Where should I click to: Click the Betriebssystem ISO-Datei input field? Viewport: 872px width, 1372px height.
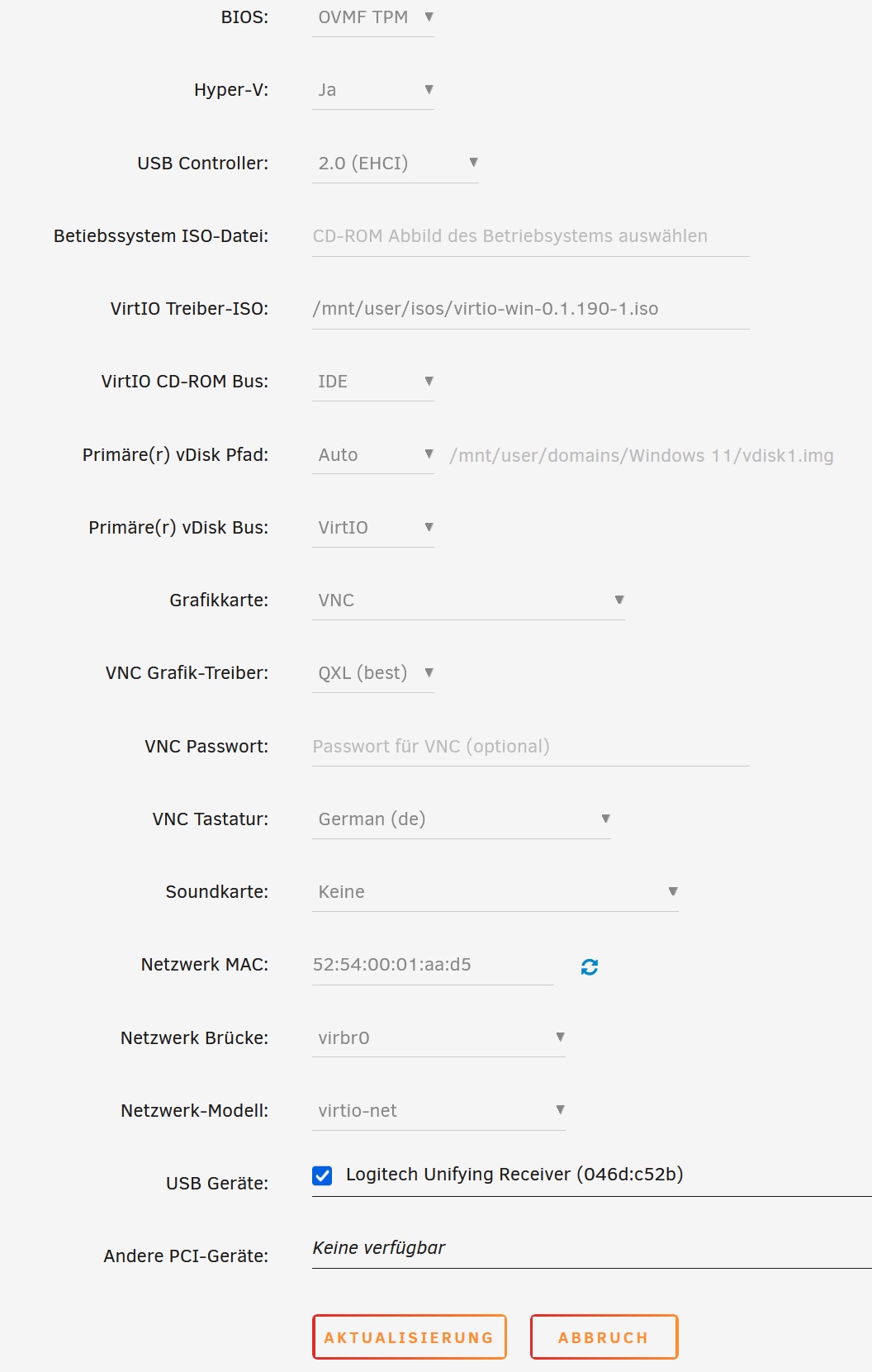tap(531, 236)
